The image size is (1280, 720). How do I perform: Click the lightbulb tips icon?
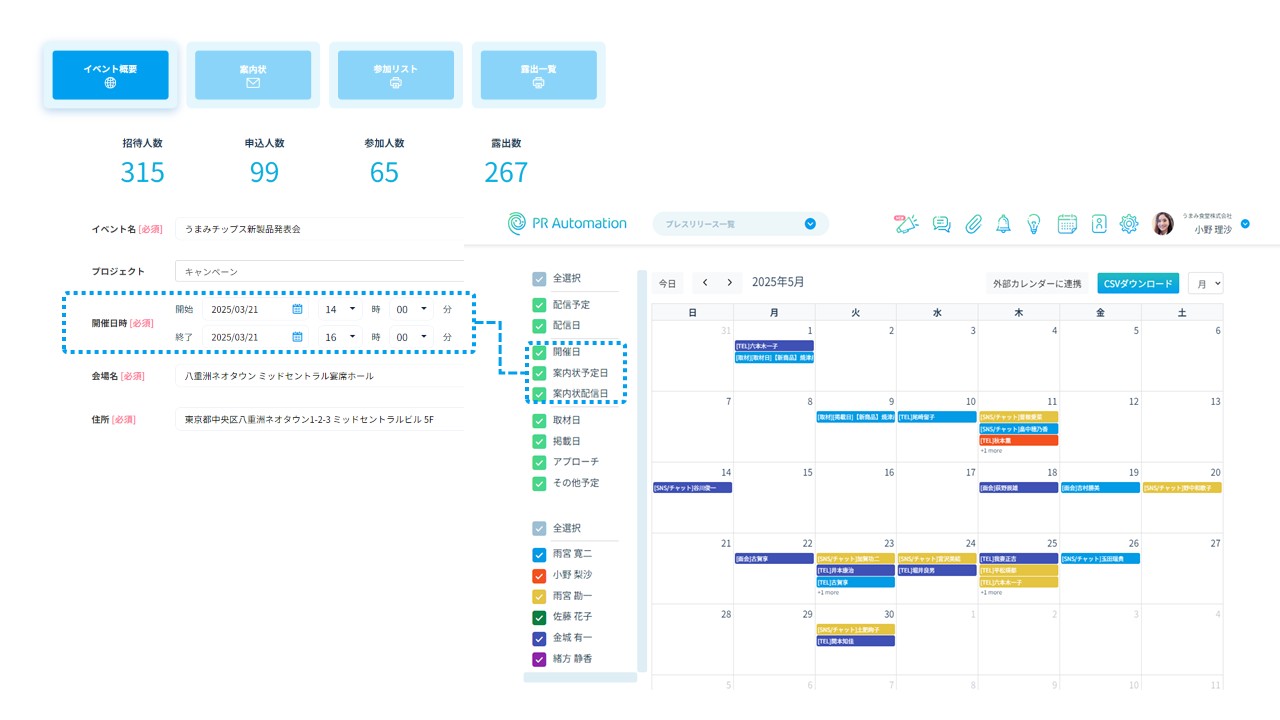coord(1034,224)
